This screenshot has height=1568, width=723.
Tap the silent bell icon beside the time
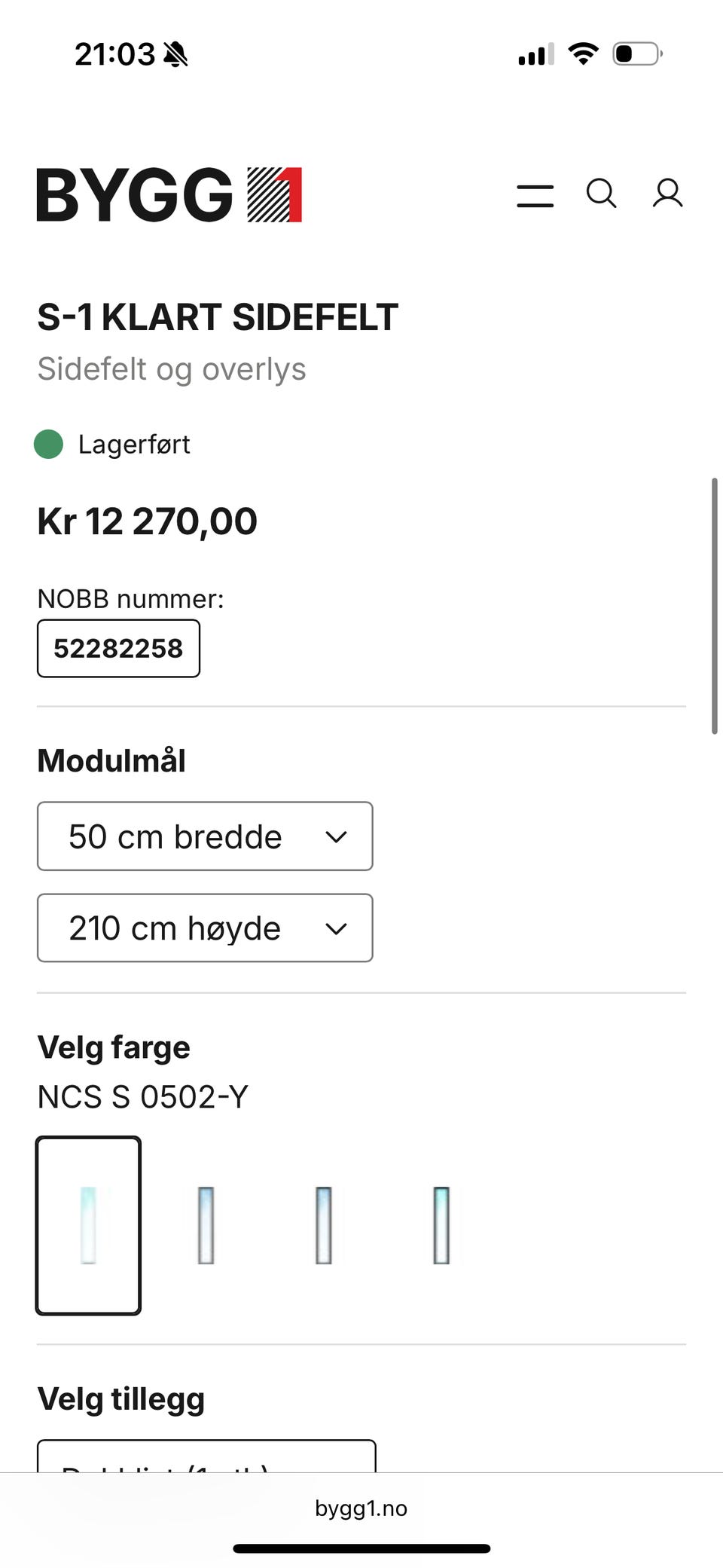[x=175, y=54]
